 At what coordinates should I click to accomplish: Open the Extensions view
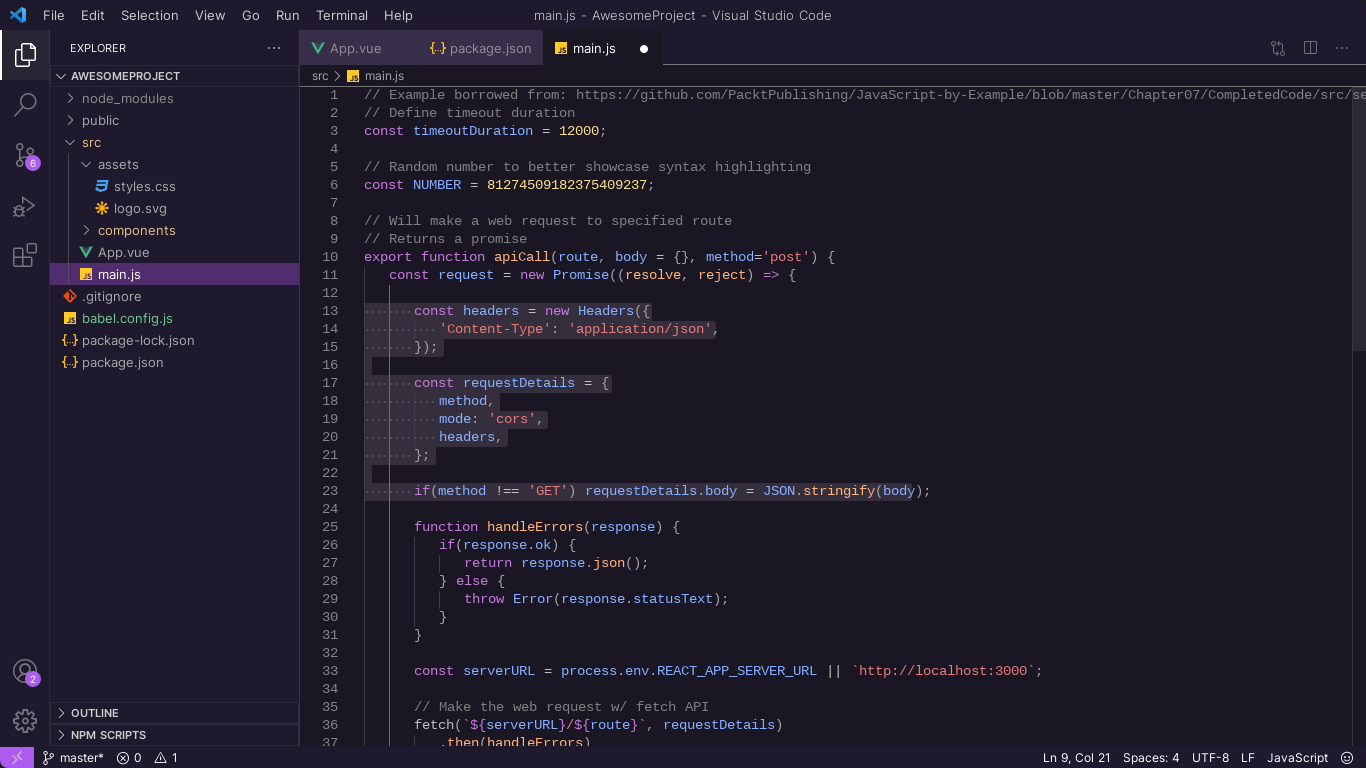point(25,256)
